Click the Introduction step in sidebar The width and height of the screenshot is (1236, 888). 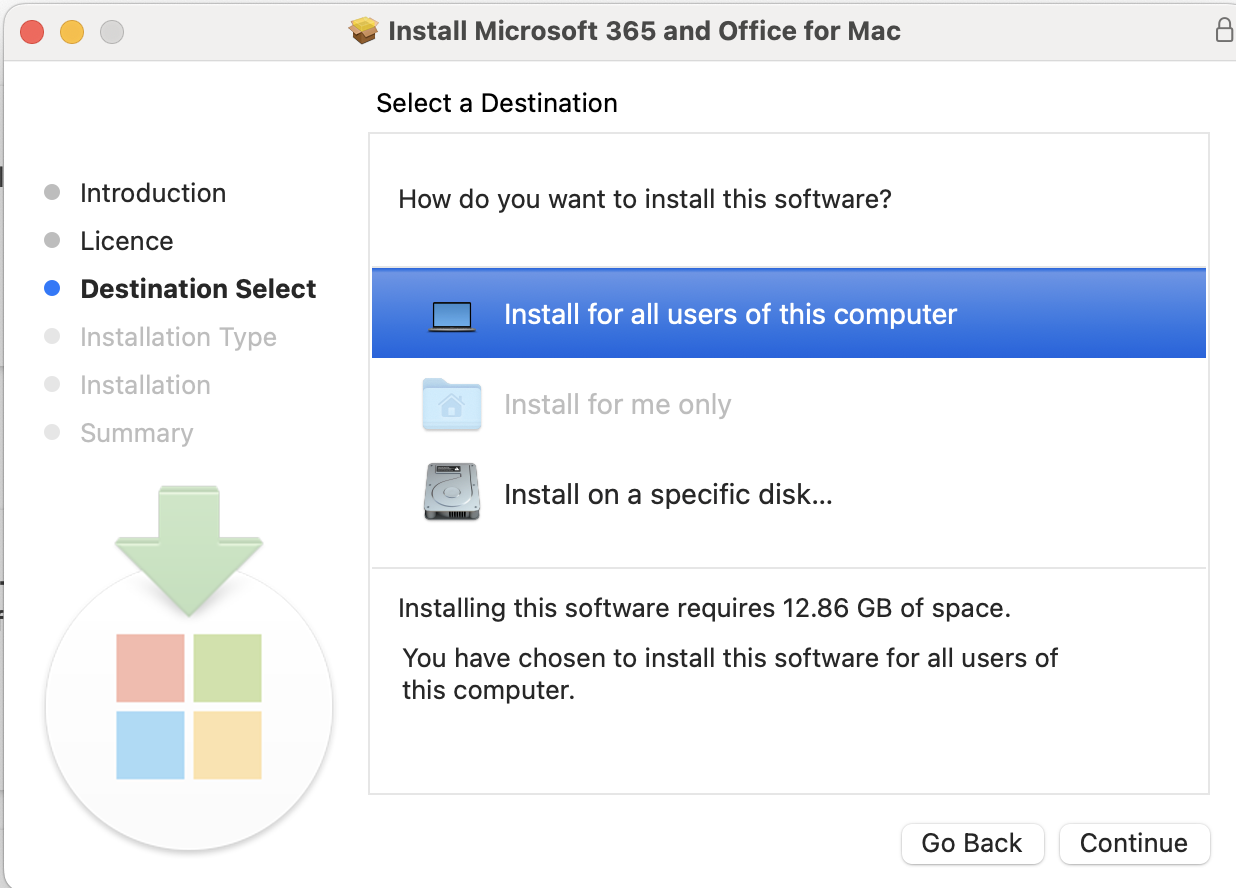pyautogui.click(x=153, y=193)
